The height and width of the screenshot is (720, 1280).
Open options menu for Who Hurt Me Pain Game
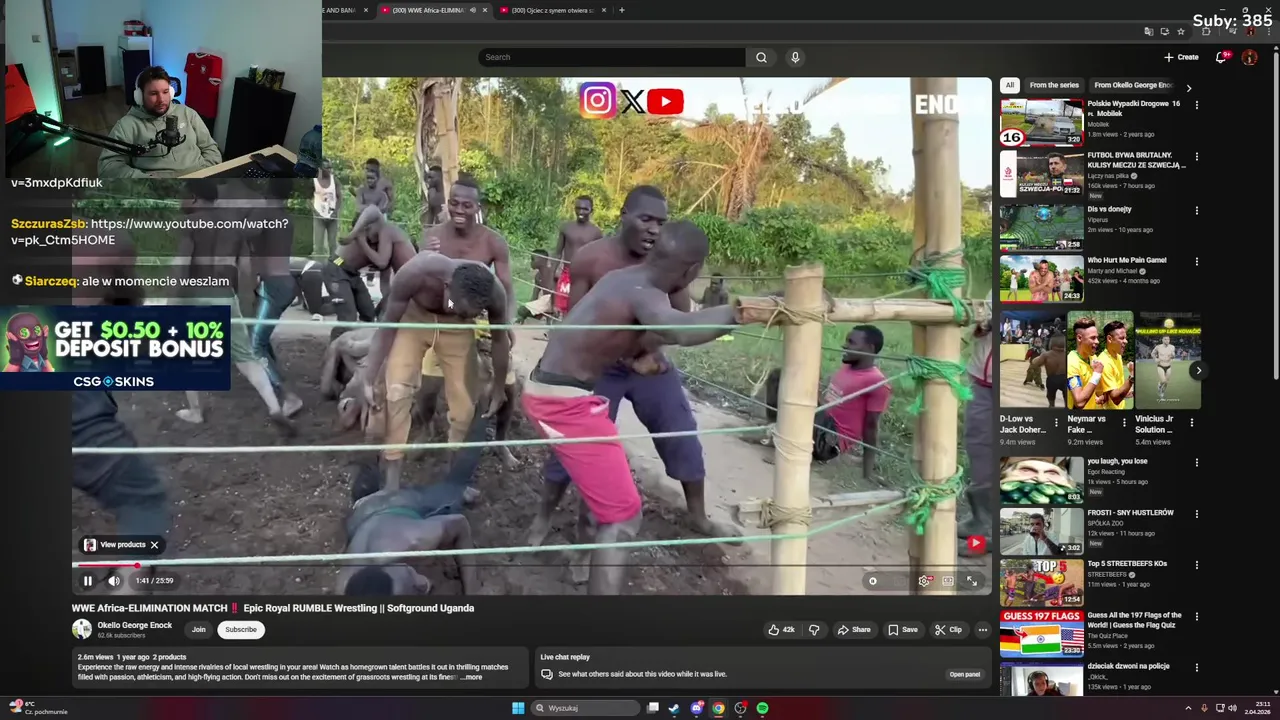1196,262
